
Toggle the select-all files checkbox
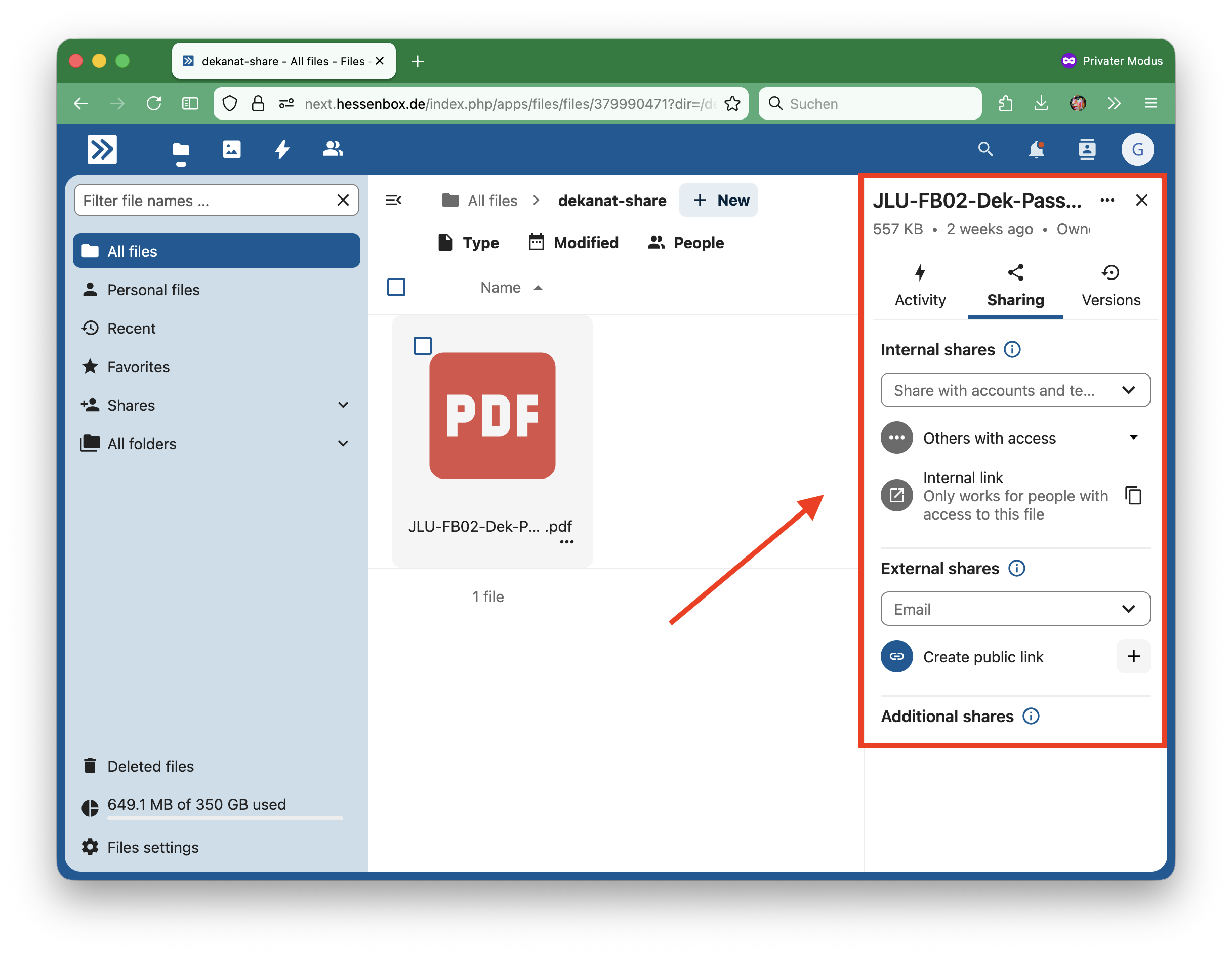(x=396, y=287)
